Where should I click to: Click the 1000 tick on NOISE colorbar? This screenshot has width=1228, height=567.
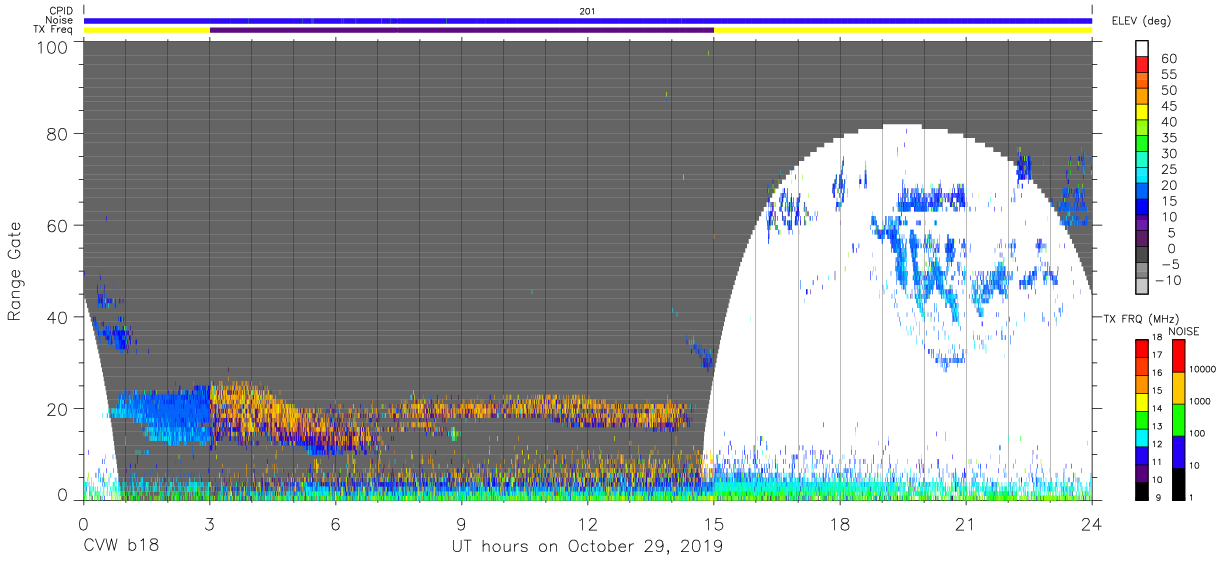(x=1201, y=401)
